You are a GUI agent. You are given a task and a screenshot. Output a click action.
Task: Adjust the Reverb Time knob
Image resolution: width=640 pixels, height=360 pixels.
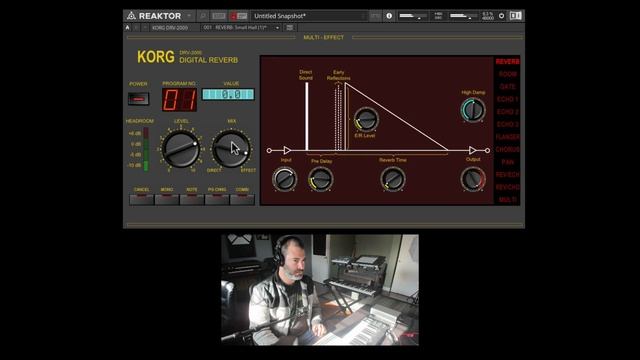click(x=393, y=179)
